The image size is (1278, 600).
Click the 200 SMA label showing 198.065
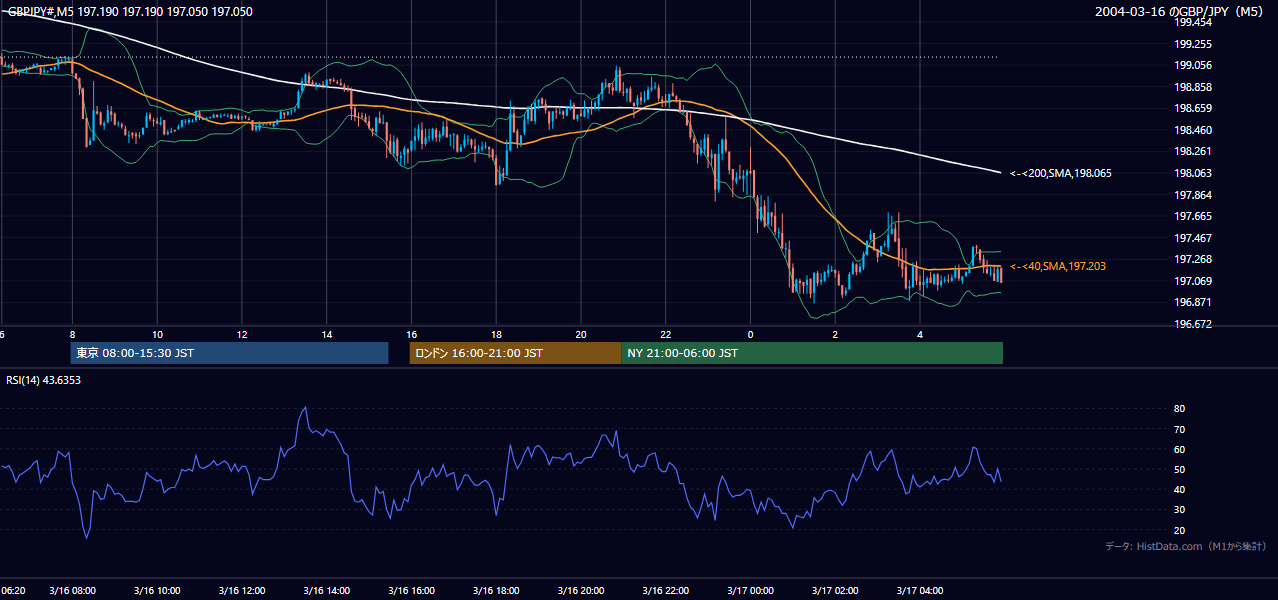coord(1061,173)
